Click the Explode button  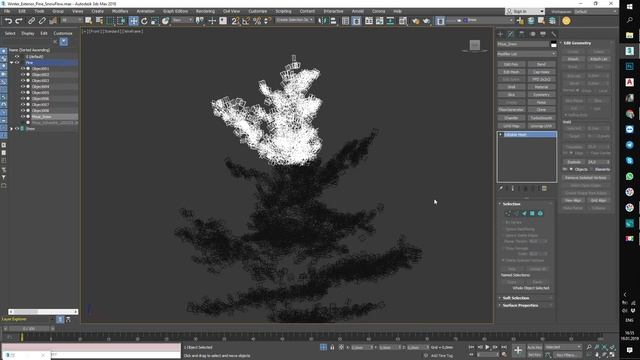click(574, 162)
